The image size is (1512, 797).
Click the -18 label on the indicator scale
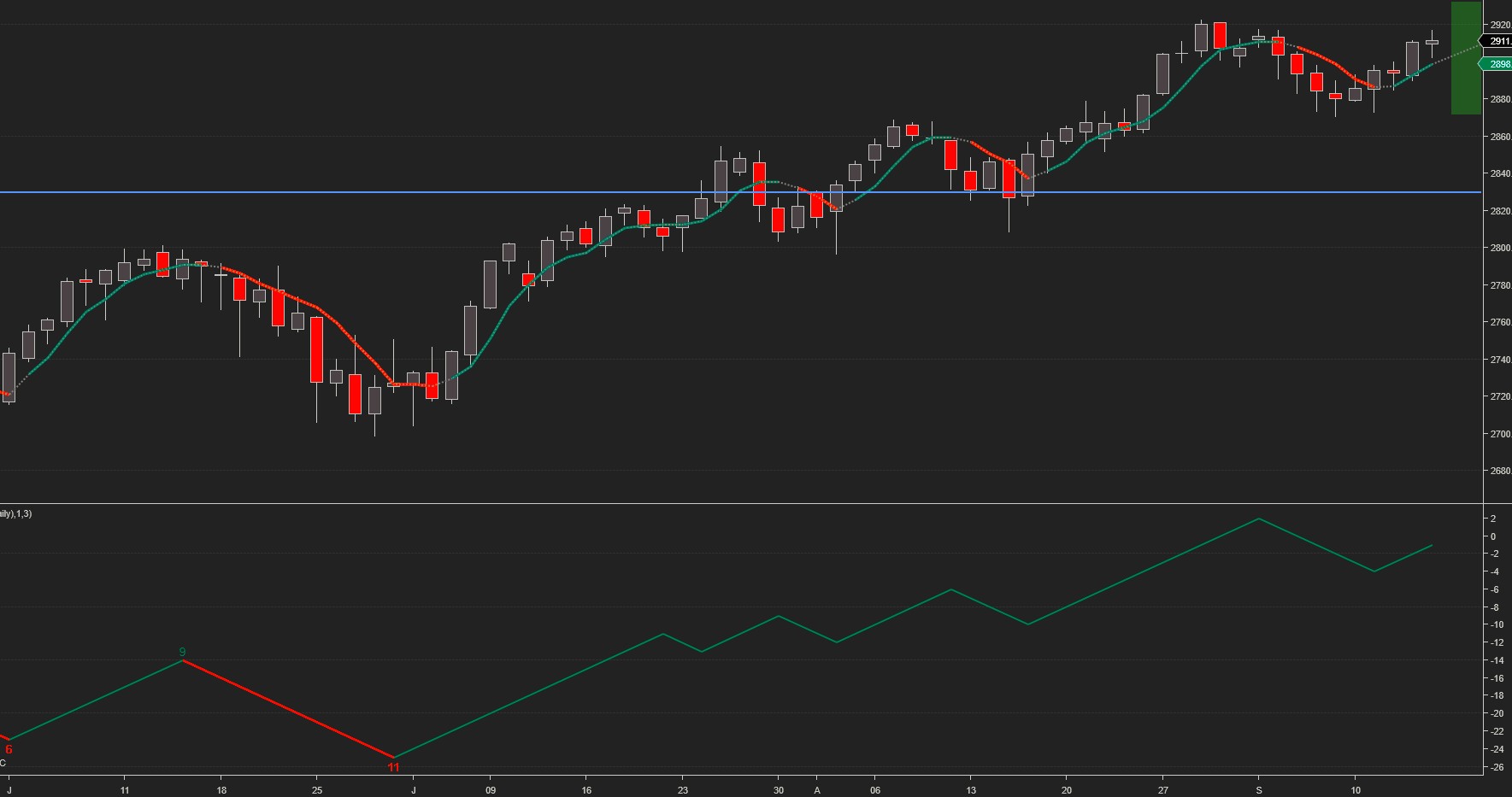pos(1496,695)
